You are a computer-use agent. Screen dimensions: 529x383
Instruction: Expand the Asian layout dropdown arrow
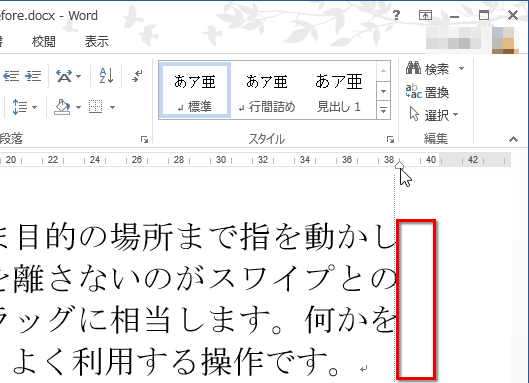click(79, 77)
